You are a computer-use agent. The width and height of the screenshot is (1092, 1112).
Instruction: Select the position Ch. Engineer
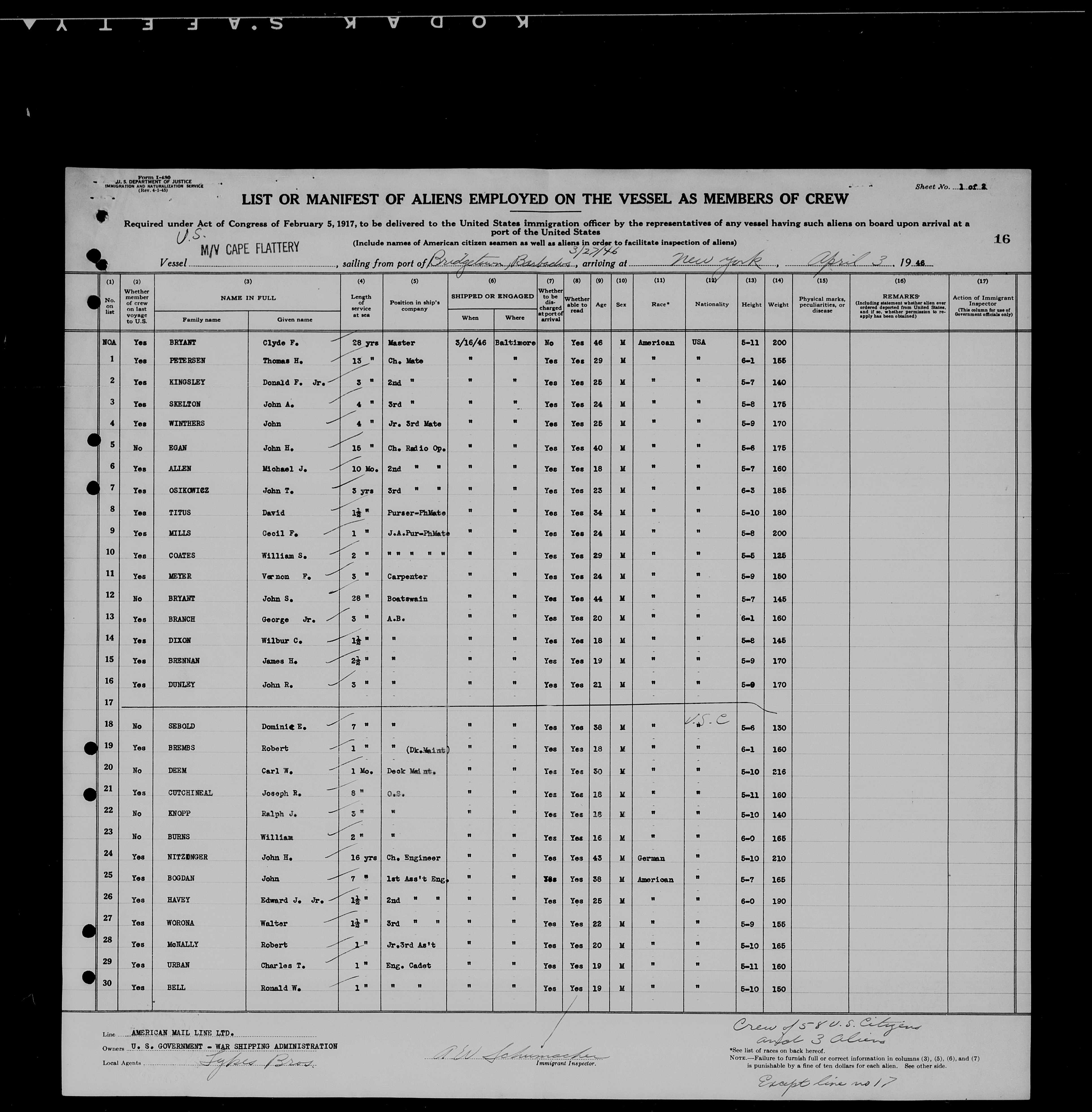(413, 858)
